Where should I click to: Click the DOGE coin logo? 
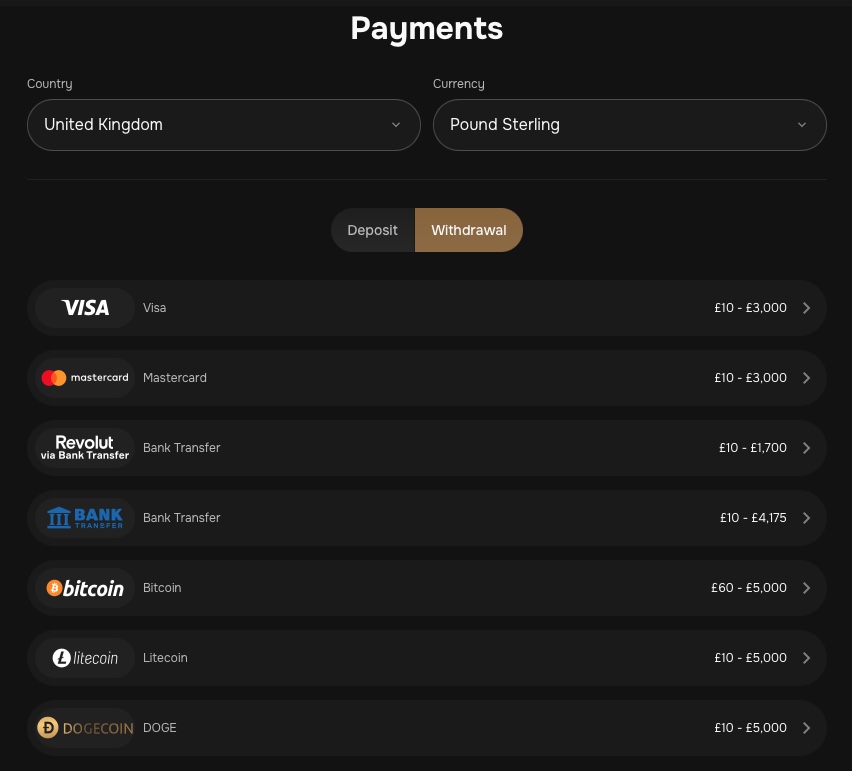[84, 727]
